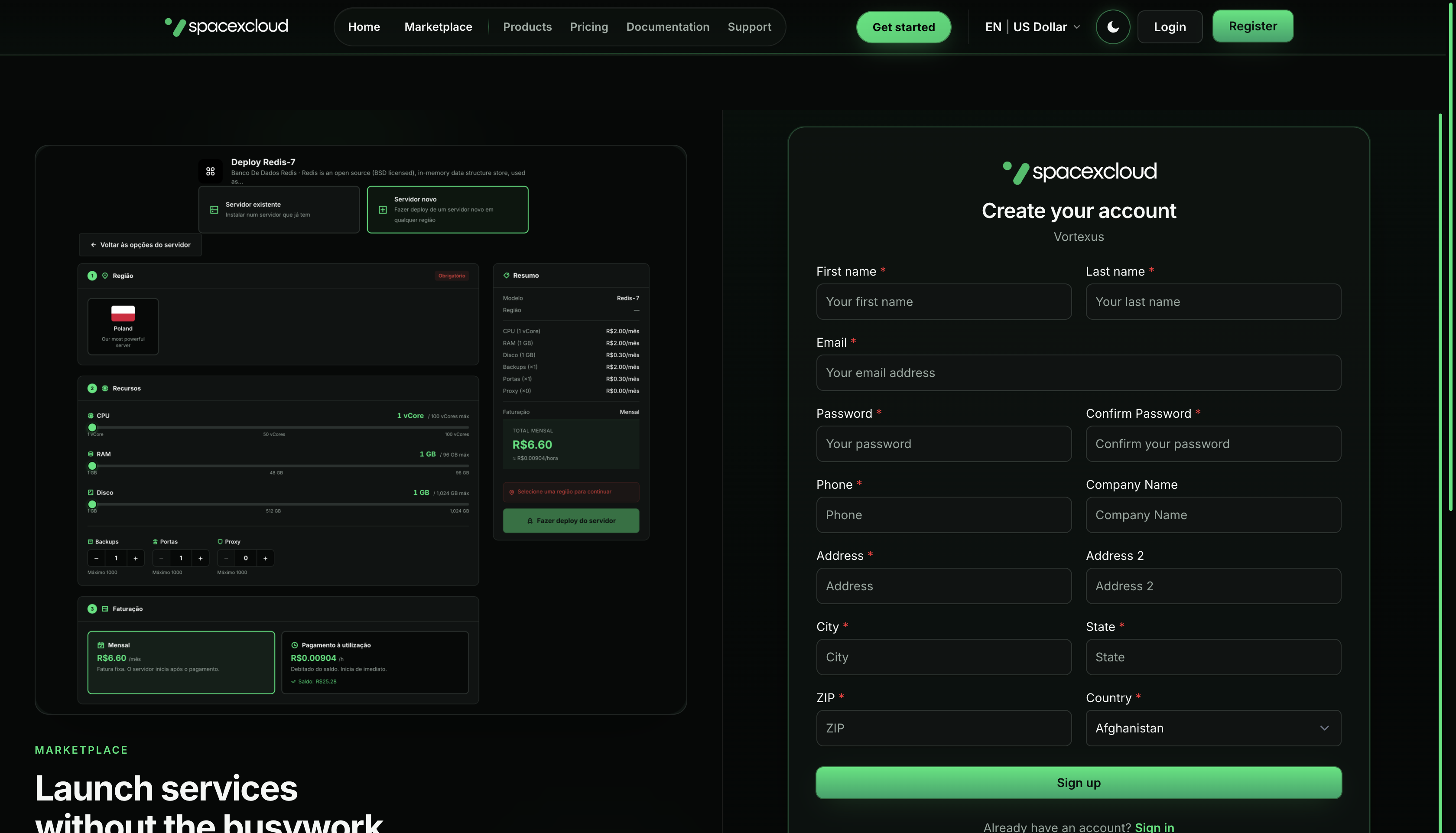Open the Pricing nav item
This screenshot has height=833, width=1456.
pos(589,27)
